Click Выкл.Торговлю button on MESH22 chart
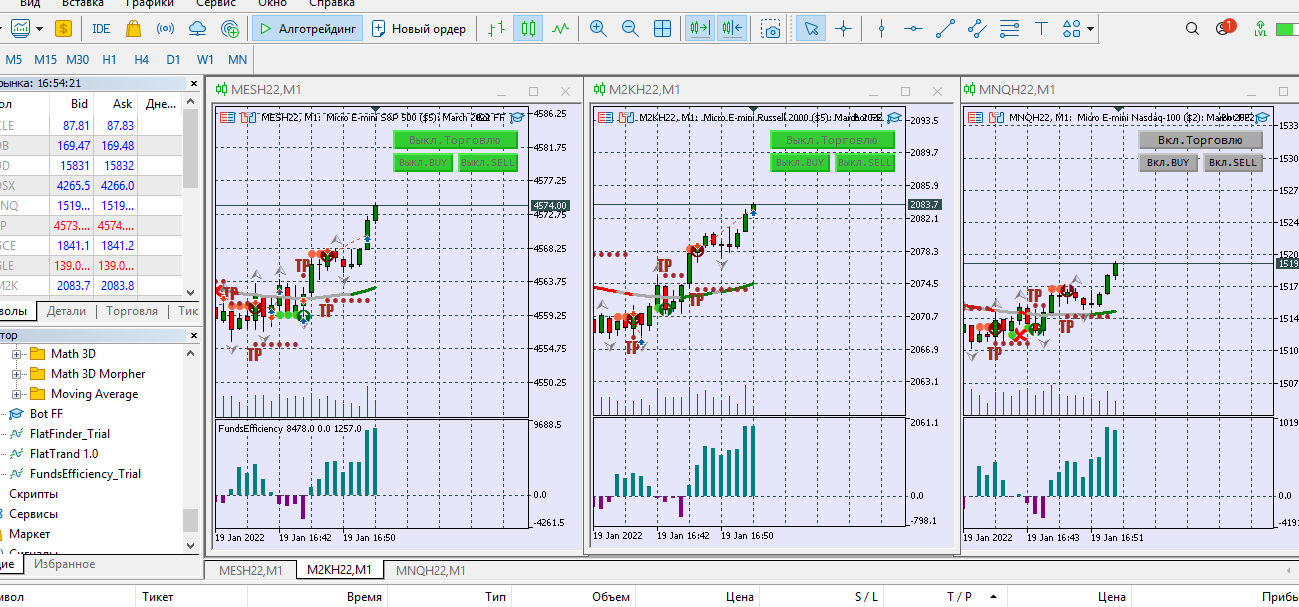 coord(455,140)
